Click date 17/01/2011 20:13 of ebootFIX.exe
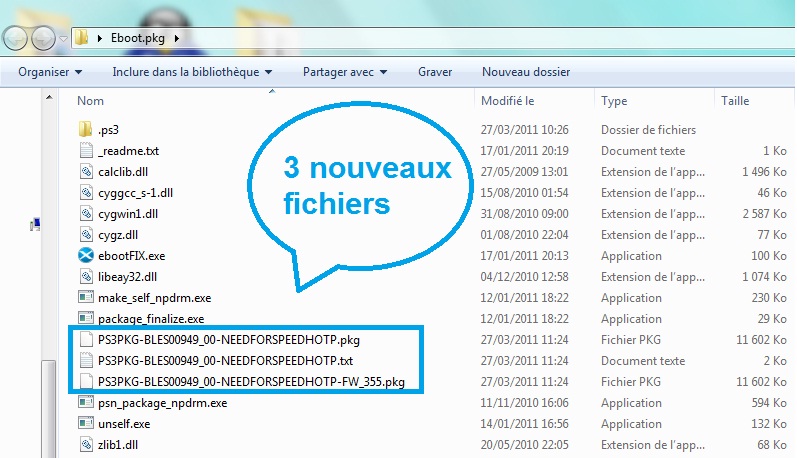This screenshot has height=458, width=797. coord(524,256)
